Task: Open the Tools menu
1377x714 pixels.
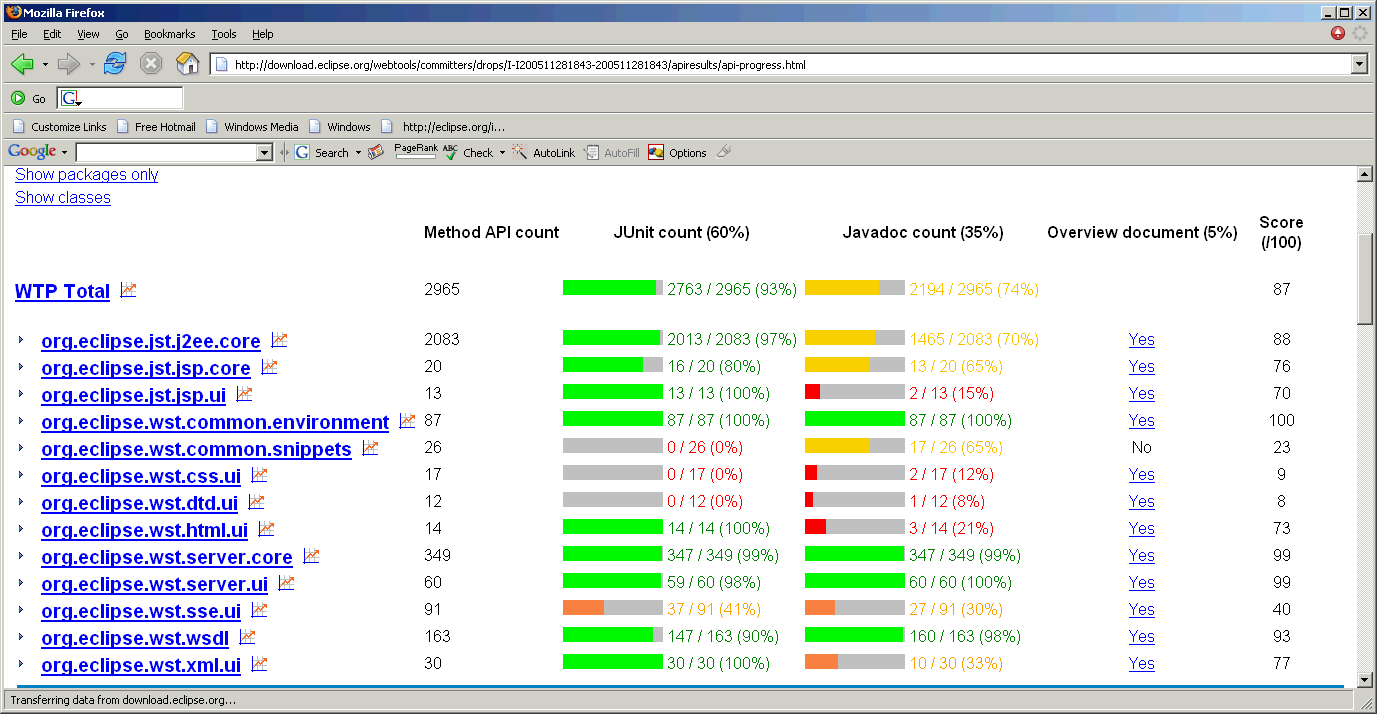Action: click(x=223, y=34)
